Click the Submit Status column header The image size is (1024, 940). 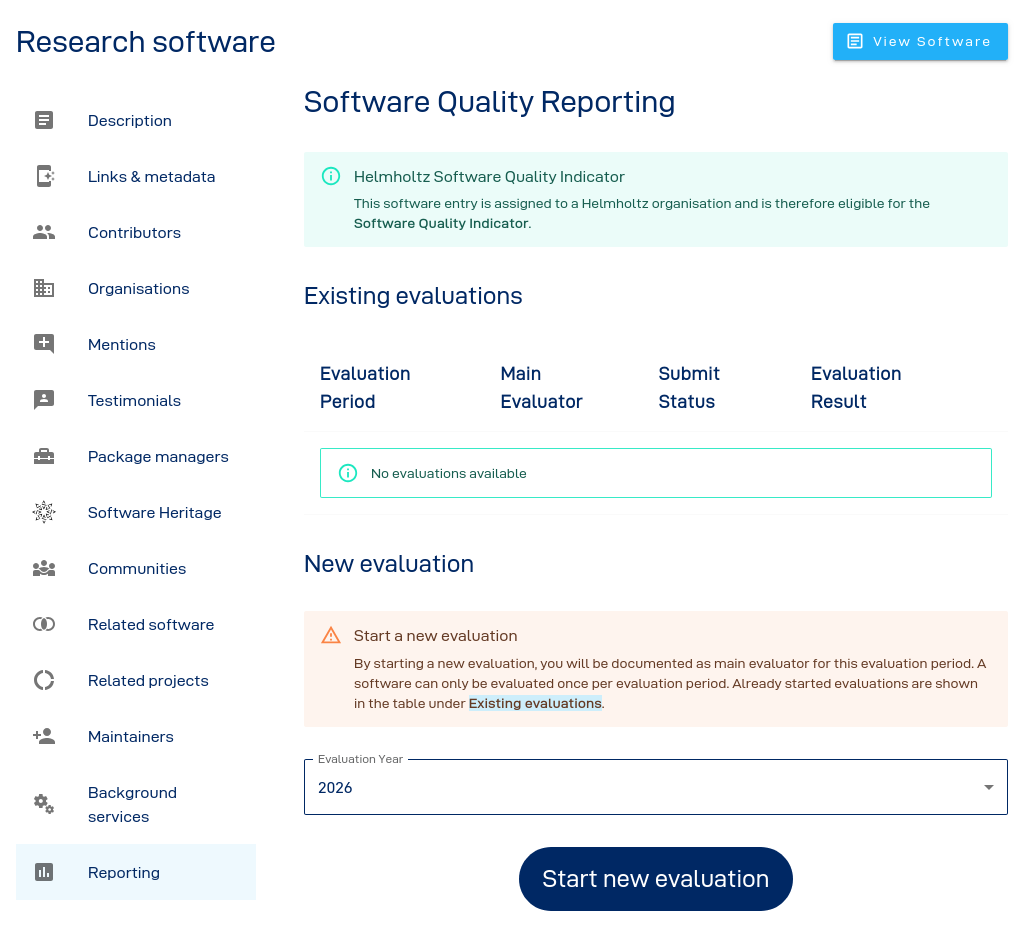689,387
